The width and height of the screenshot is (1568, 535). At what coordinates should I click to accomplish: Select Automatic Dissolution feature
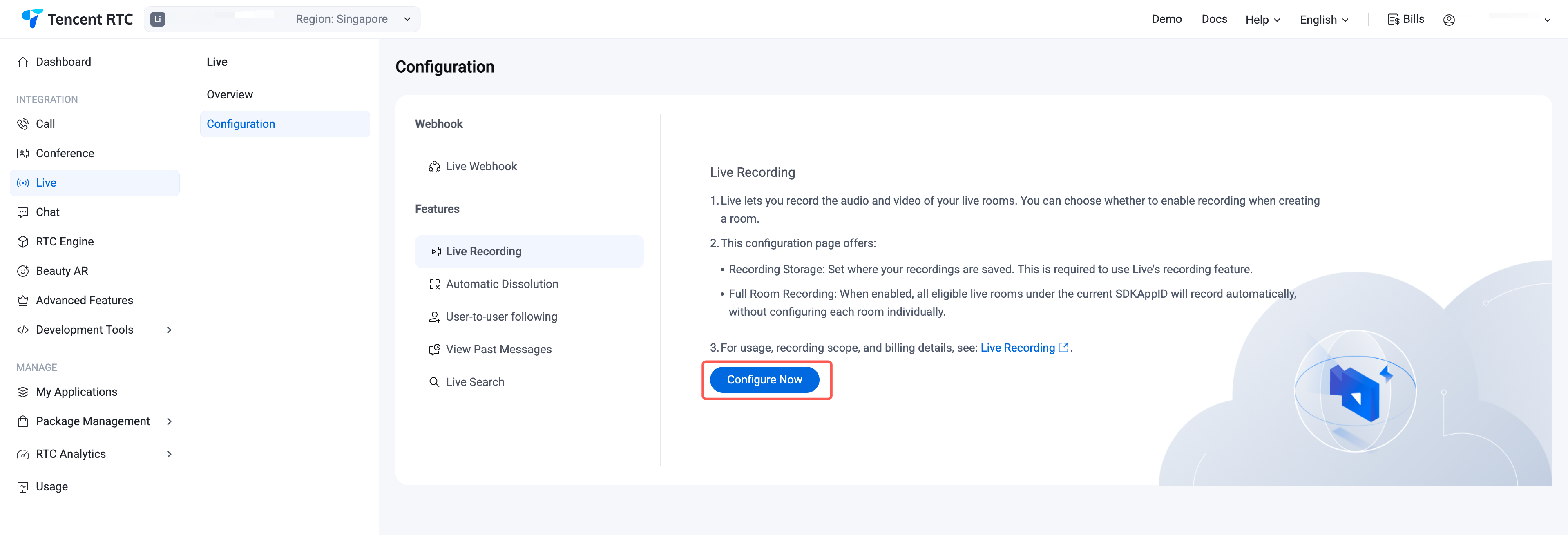[502, 284]
